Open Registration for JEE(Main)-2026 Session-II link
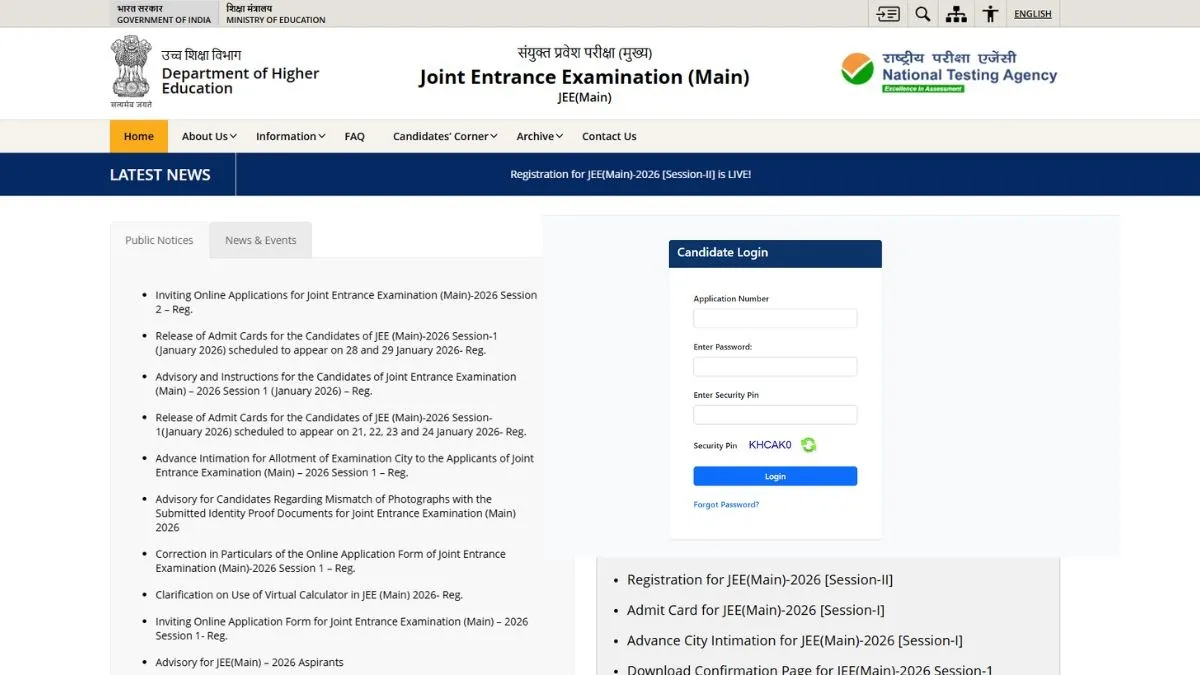The height and width of the screenshot is (675, 1200). [759, 580]
